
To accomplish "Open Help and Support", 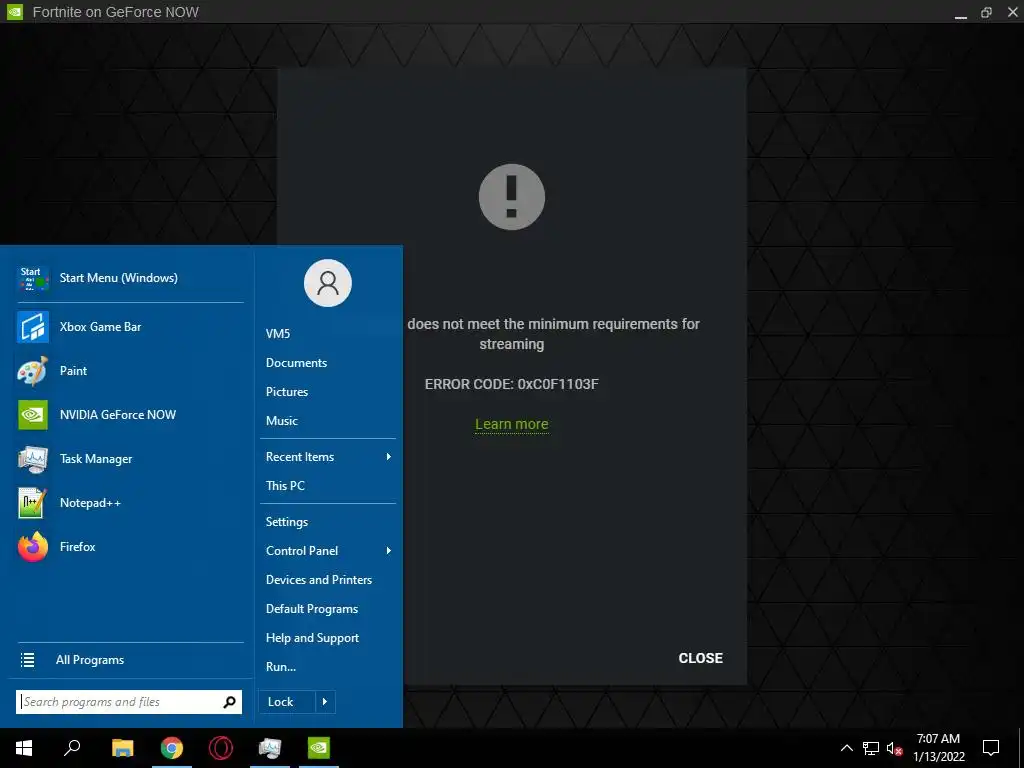I will (x=312, y=638).
